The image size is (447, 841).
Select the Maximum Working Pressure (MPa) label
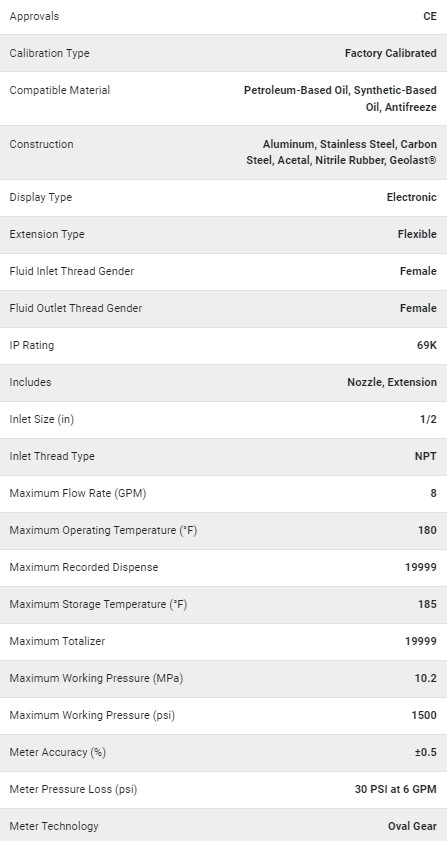[x=96, y=678]
